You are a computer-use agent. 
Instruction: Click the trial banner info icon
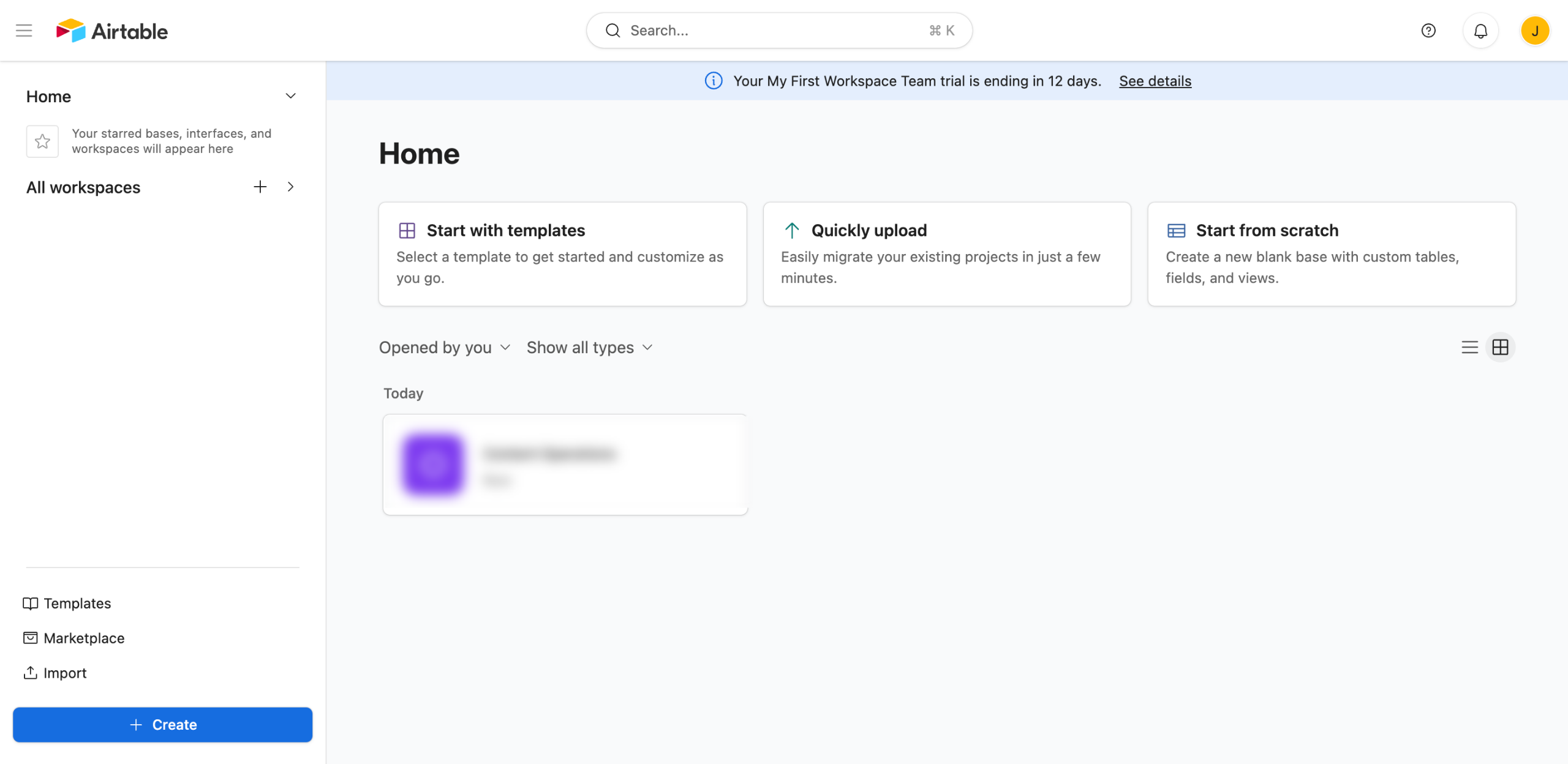[x=714, y=81]
